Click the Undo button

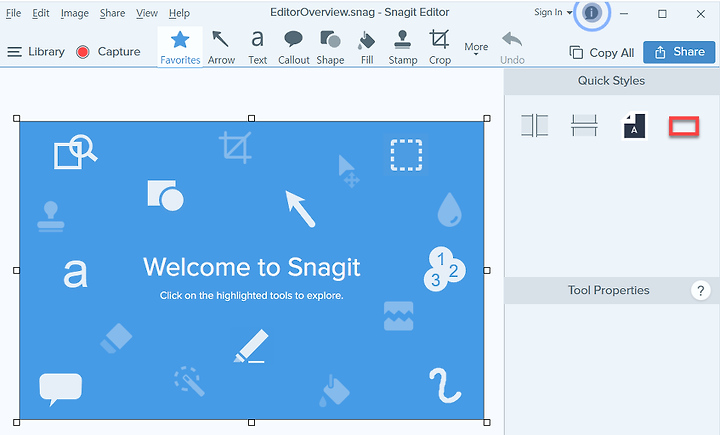point(512,47)
